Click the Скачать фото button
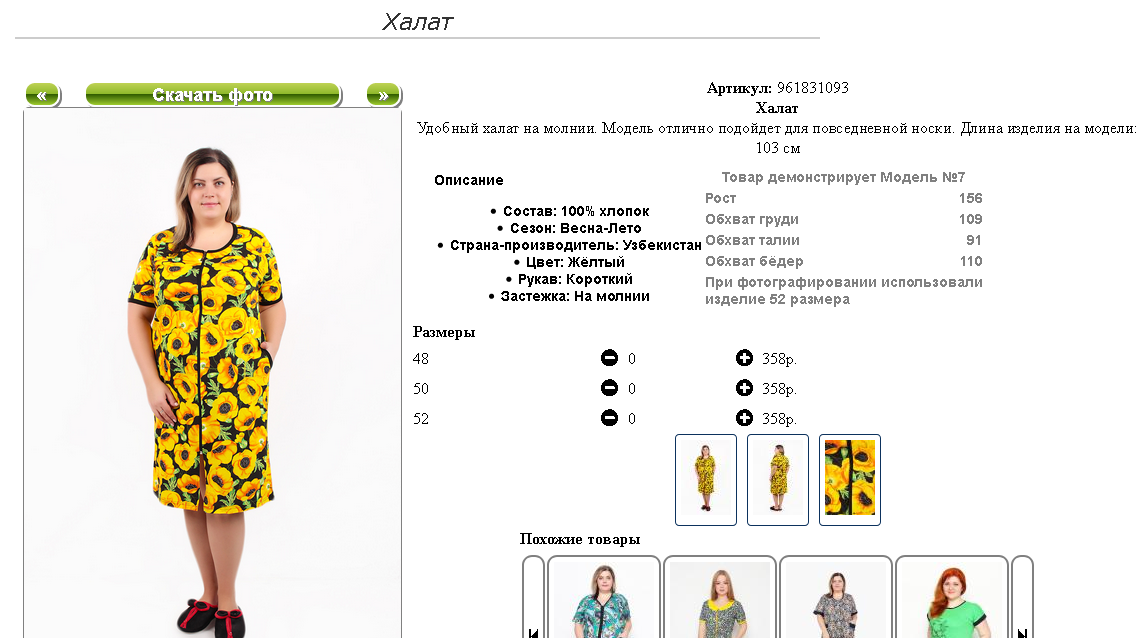The width and height of the screenshot is (1137, 638). click(213, 95)
